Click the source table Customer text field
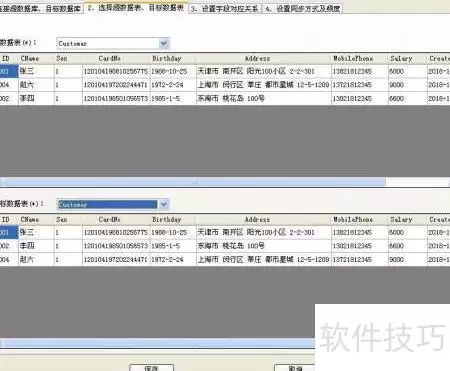Image resolution: width=450 pixels, height=371 pixels. click(x=107, y=43)
